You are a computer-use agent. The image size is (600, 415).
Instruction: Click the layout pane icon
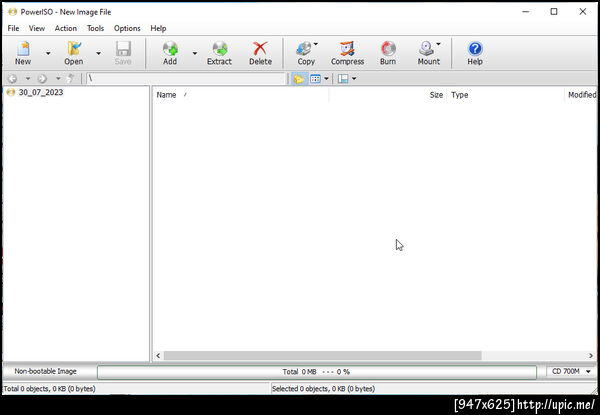coord(343,79)
